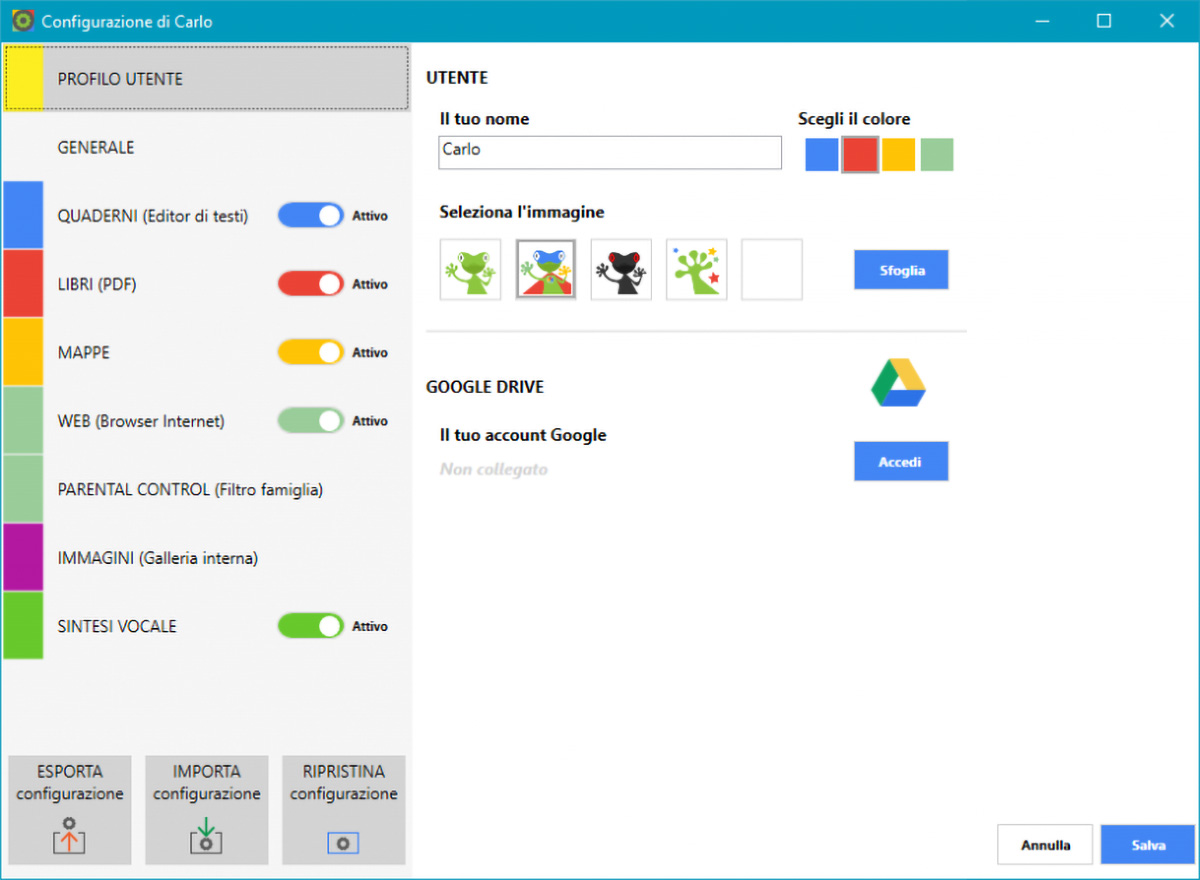Screen dimensions: 1200x880
Task: Select the empty blank avatar slot
Action: pos(772,269)
